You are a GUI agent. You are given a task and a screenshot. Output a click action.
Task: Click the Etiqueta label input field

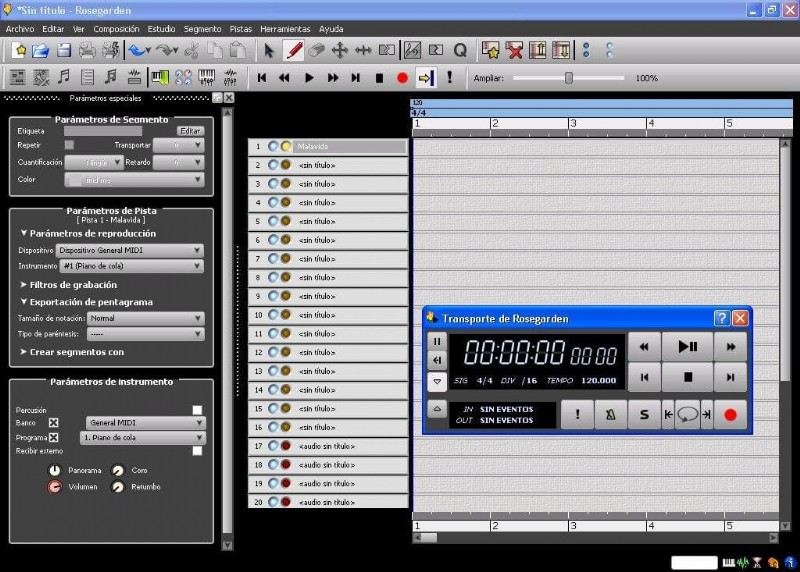point(103,131)
